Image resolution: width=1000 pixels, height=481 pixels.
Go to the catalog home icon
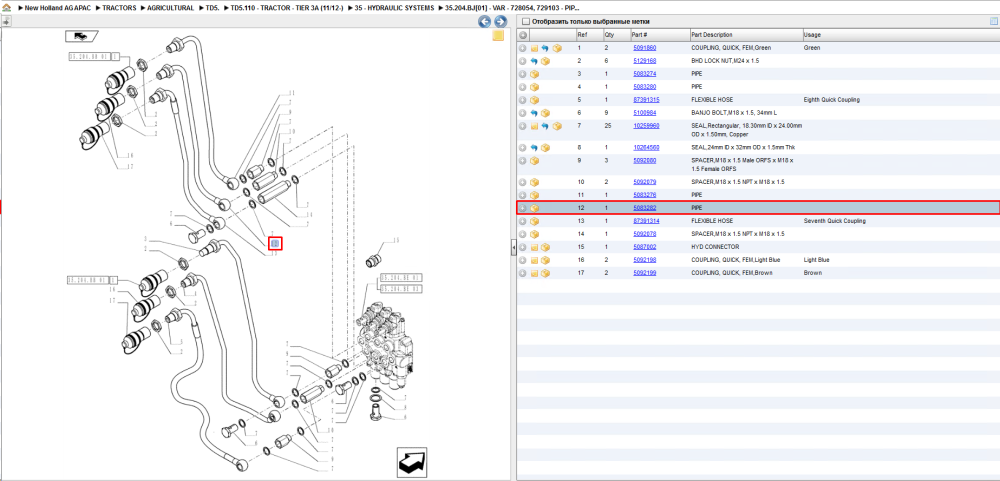point(6,8)
